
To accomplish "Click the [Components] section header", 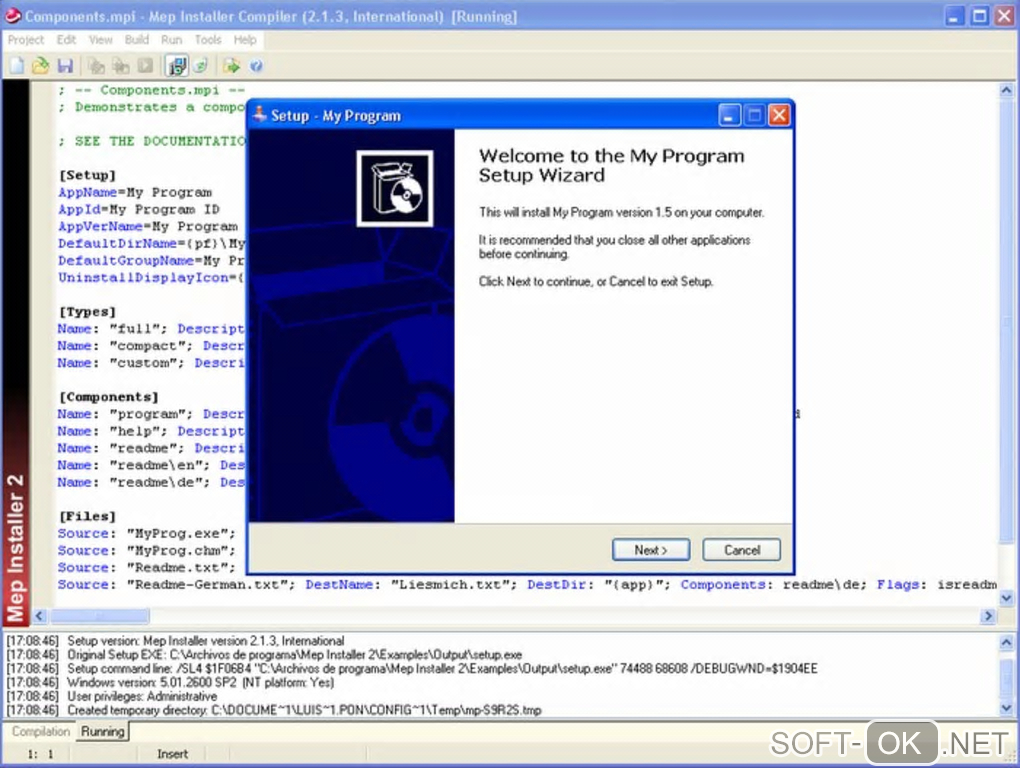I will (109, 397).
